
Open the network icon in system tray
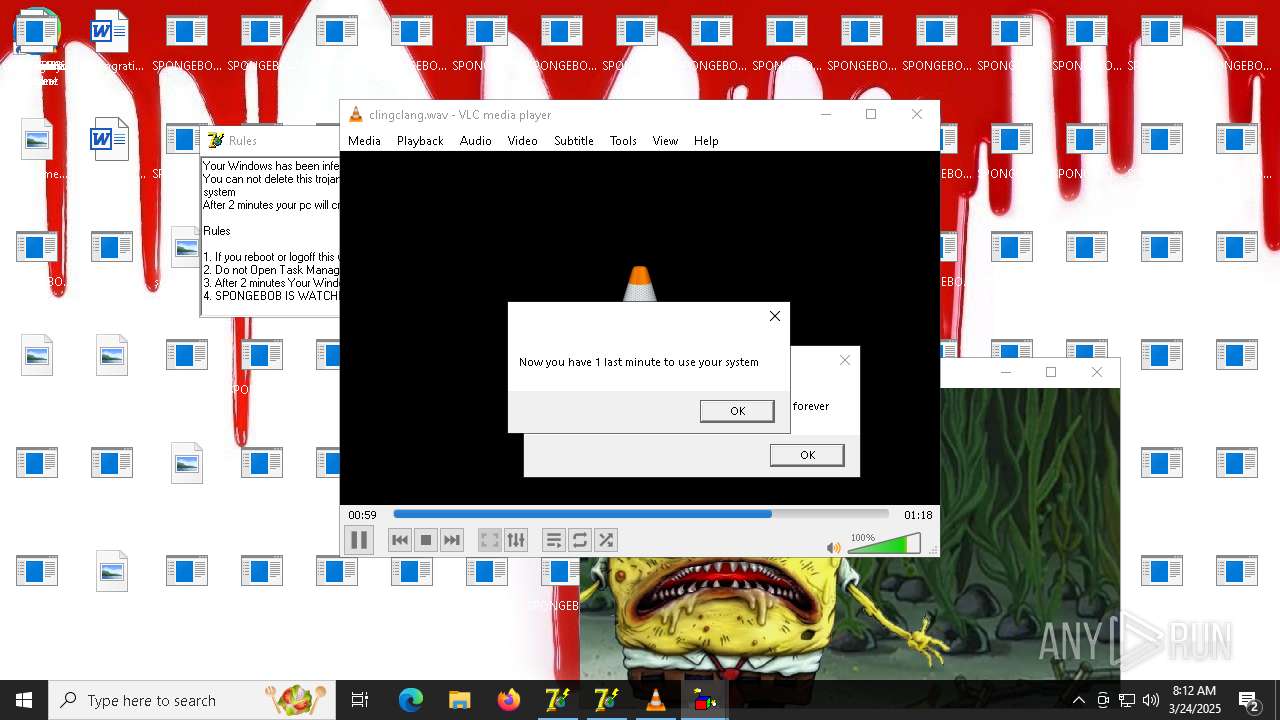pyautogui.click(x=1127, y=700)
